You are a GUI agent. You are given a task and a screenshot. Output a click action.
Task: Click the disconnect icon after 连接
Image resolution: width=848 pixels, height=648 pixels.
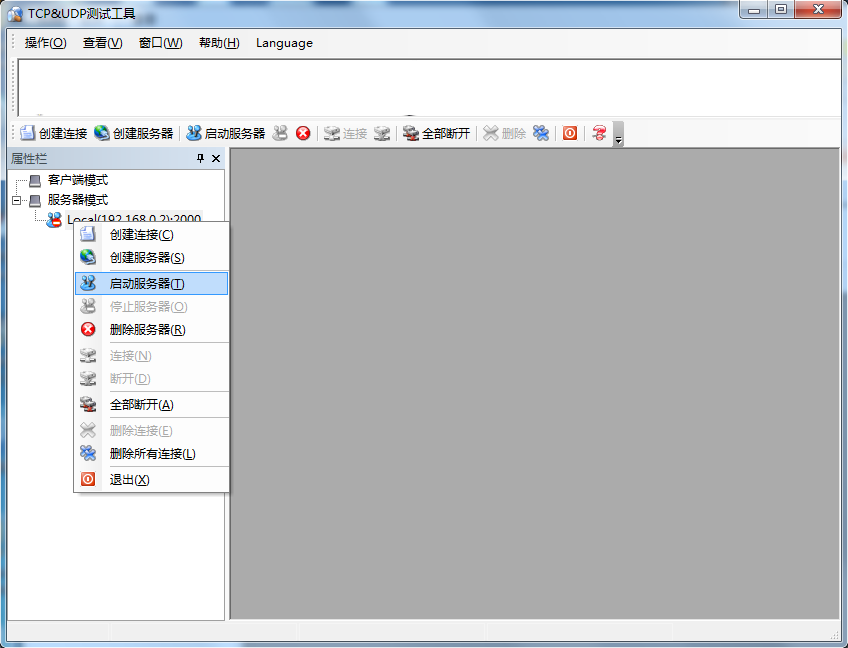point(382,133)
